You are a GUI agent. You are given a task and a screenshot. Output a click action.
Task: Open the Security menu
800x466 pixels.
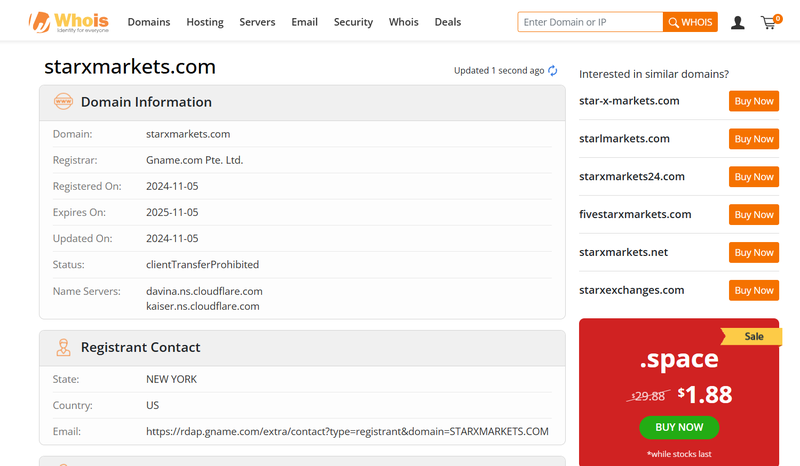[353, 22]
